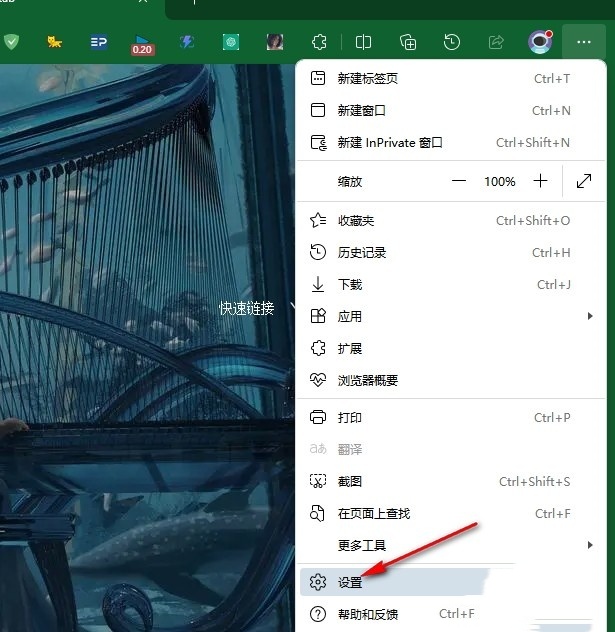
Task: Toggle split screen from the toolbar
Action: point(363,42)
